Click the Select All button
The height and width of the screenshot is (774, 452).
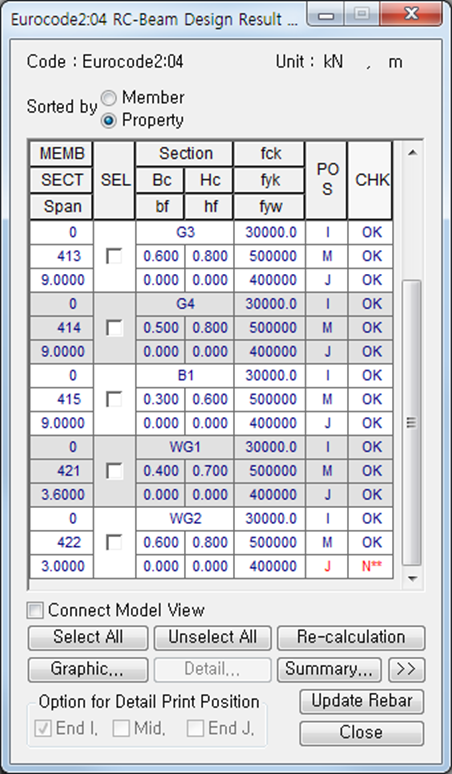88,637
